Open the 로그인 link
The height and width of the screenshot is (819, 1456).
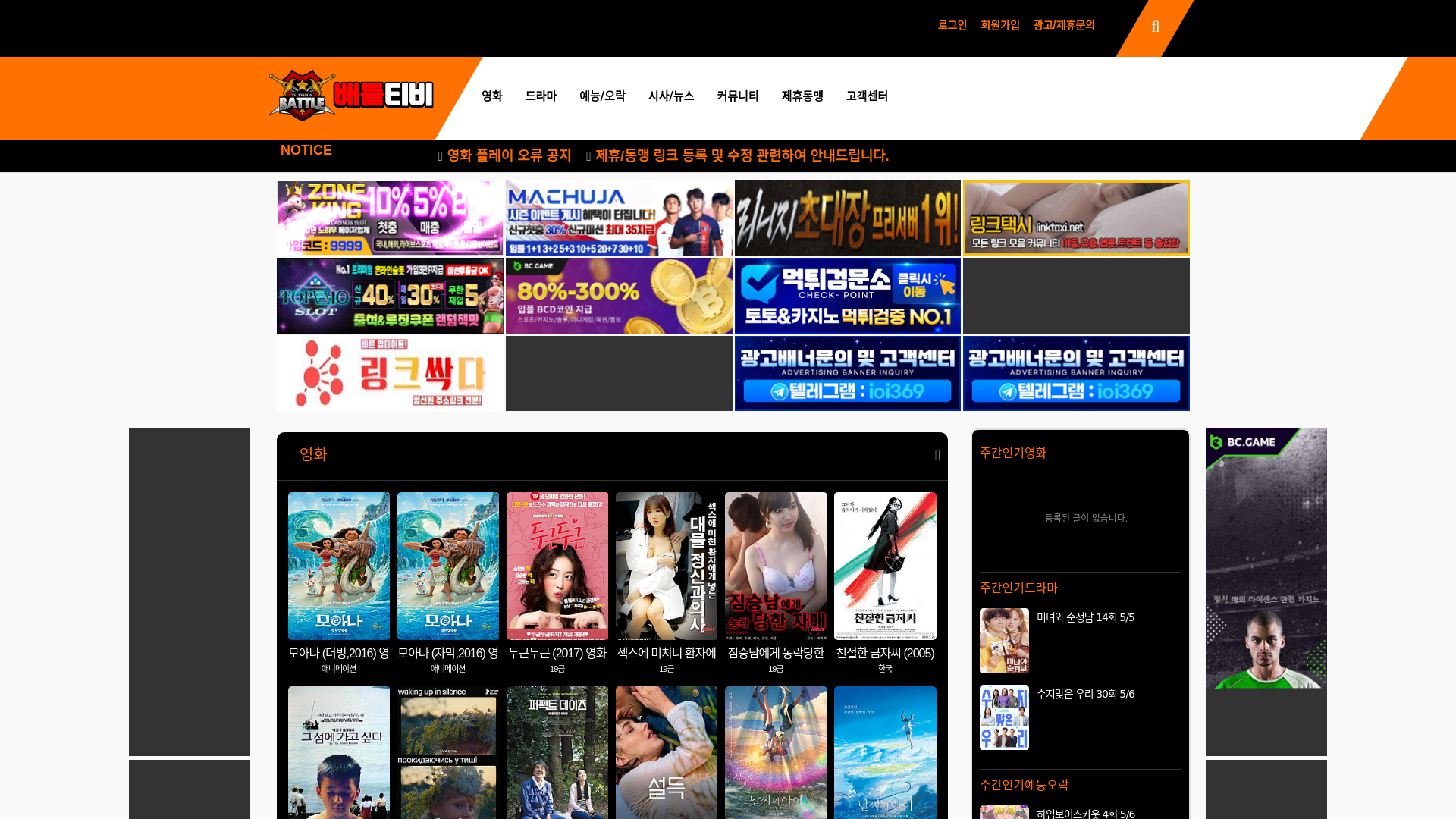click(x=952, y=25)
